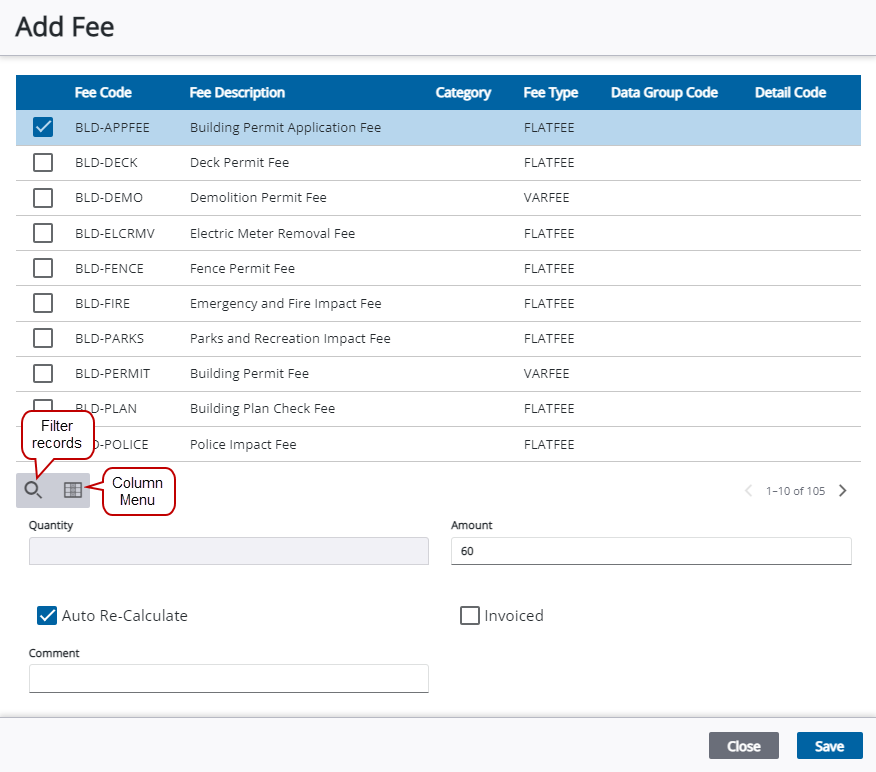This screenshot has width=876, height=772.
Task: Sort by Fee Description column header
Action: 237,92
